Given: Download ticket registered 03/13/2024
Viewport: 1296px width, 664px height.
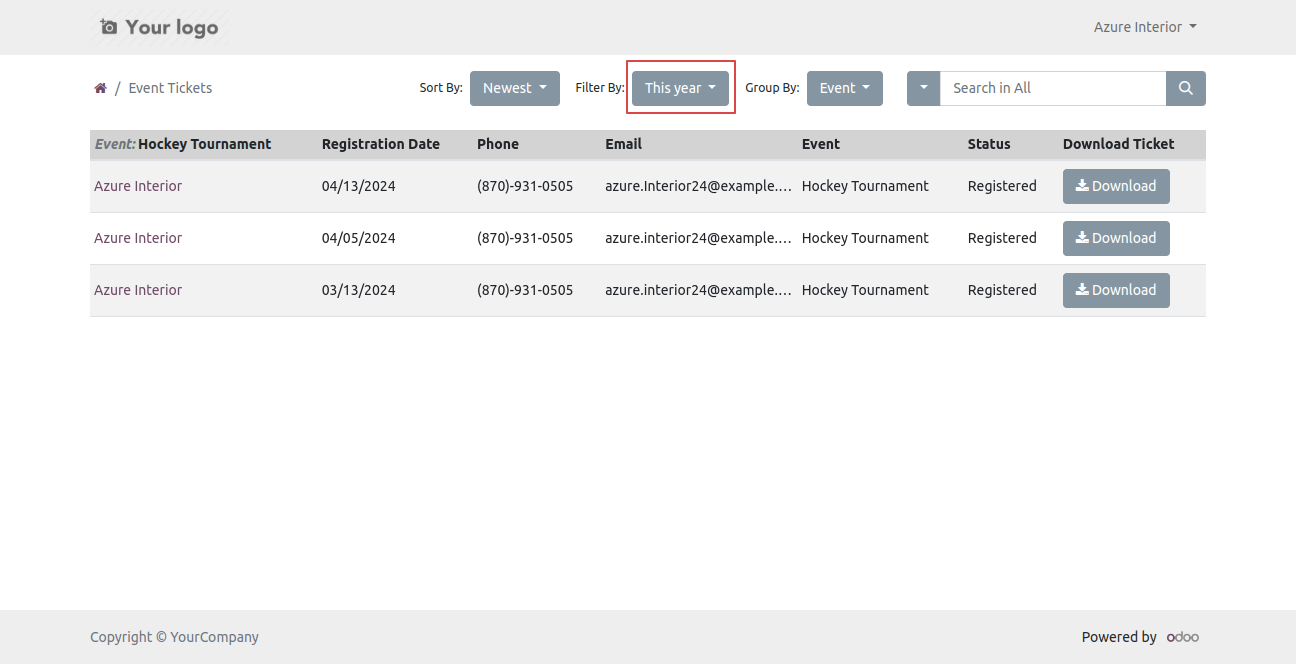Looking at the screenshot, I should [1116, 290].
